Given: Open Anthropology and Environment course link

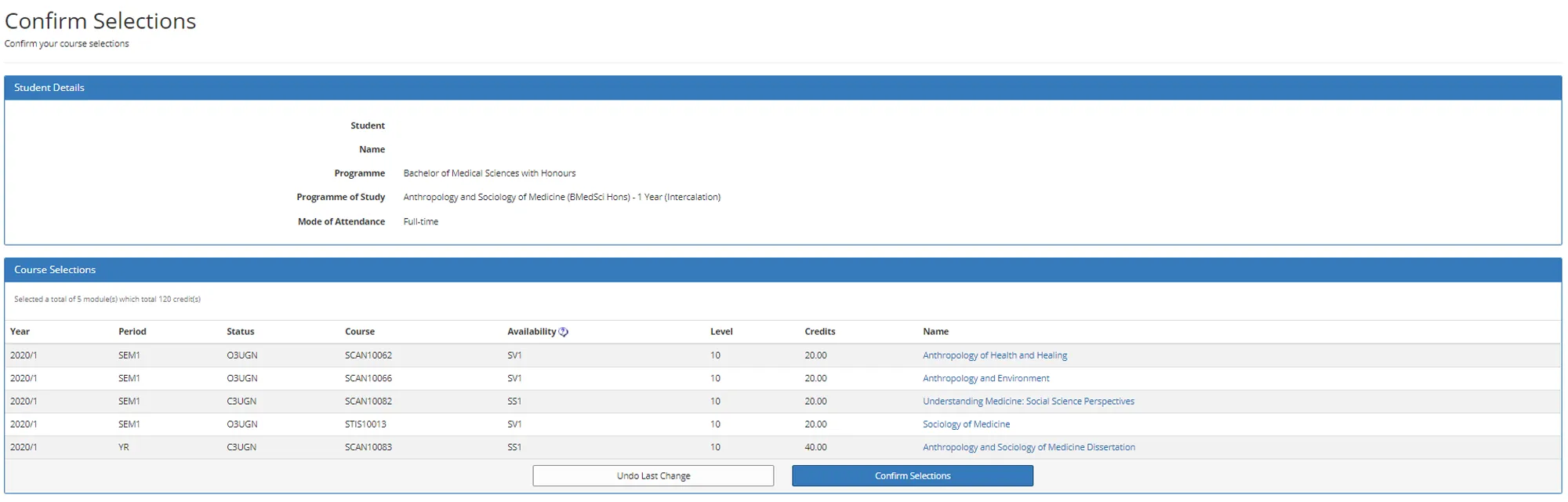Looking at the screenshot, I should tap(985, 378).
